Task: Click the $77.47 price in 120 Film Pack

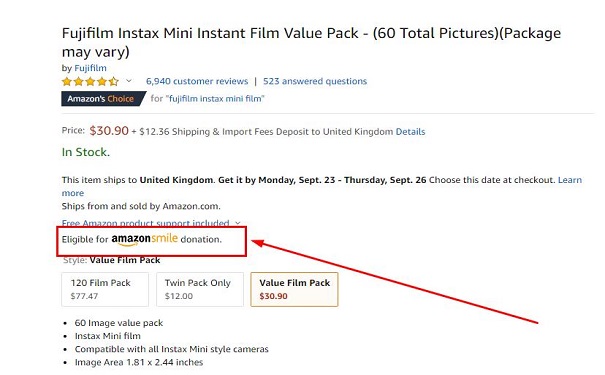Action: point(84,296)
